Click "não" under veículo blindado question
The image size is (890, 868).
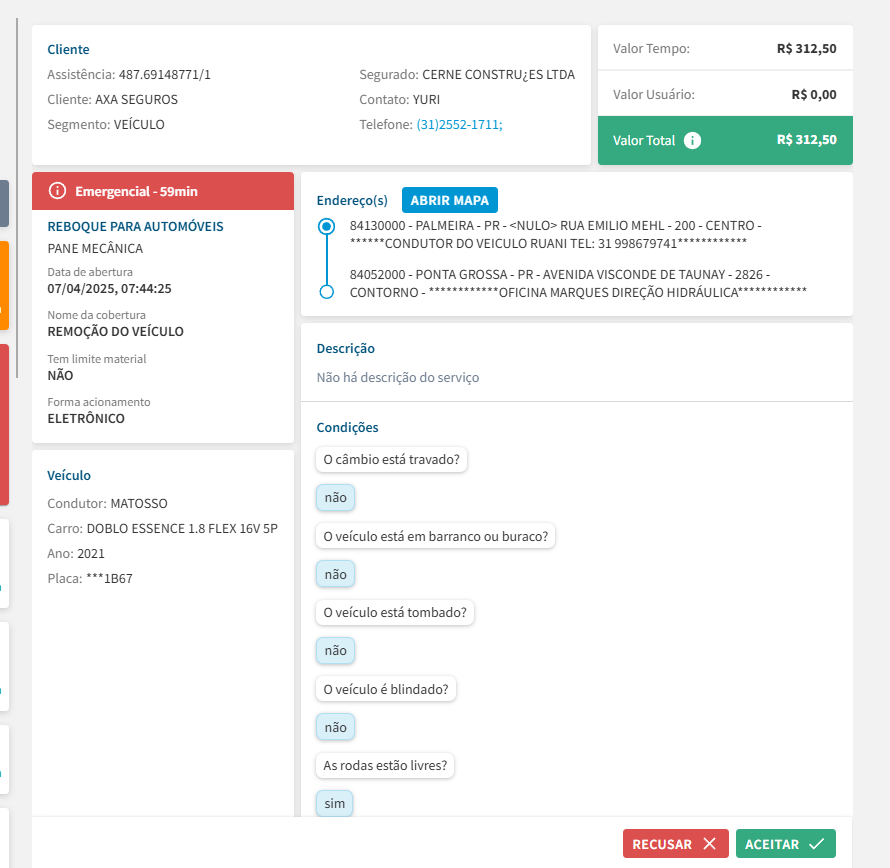coord(335,727)
